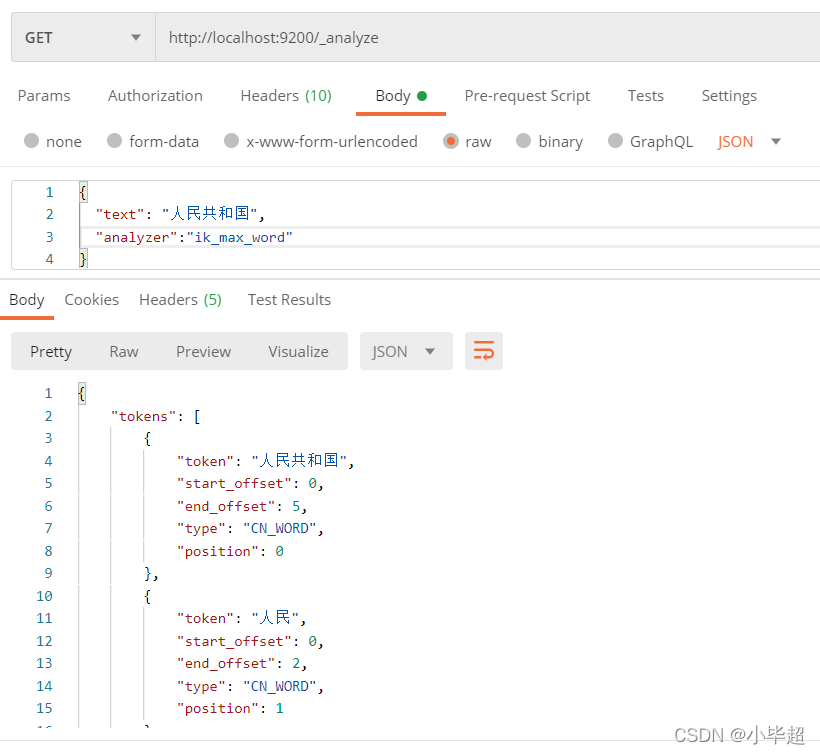Open the Visualize response view
The height and width of the screenshot is (754, 820).
pyautogui.click(x=299, y=351)
